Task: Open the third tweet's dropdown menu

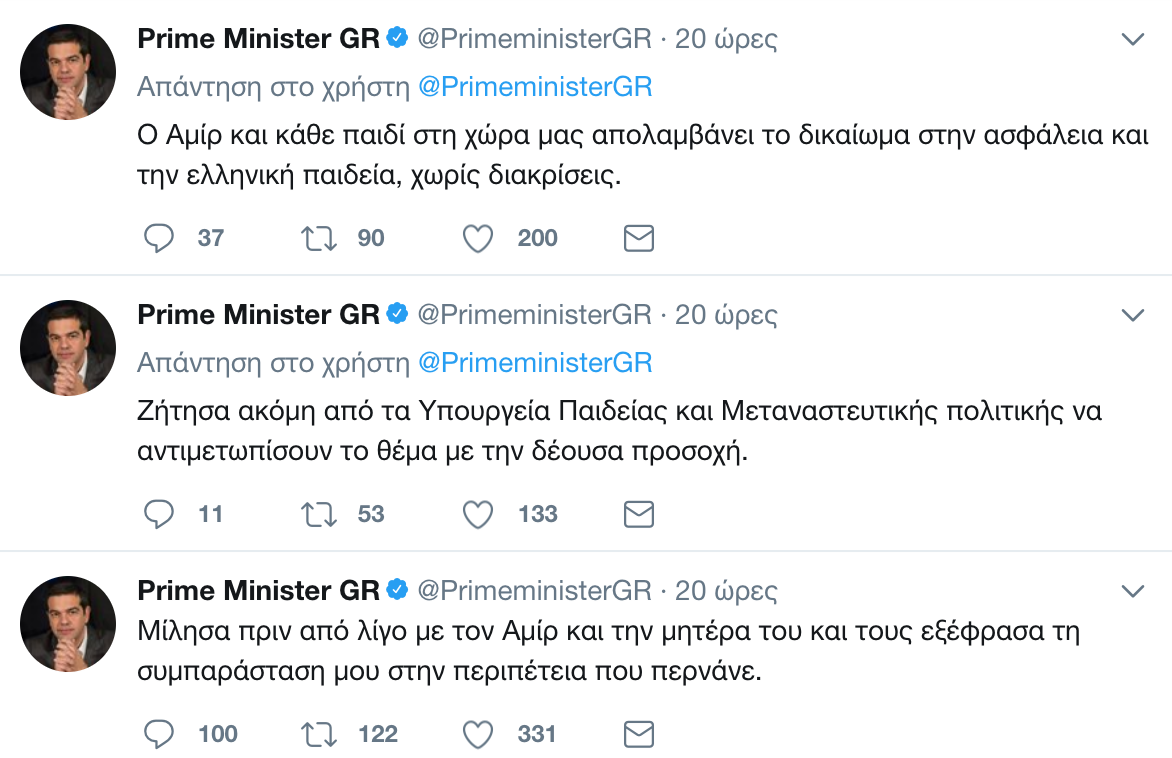Action: (1132, 591)
